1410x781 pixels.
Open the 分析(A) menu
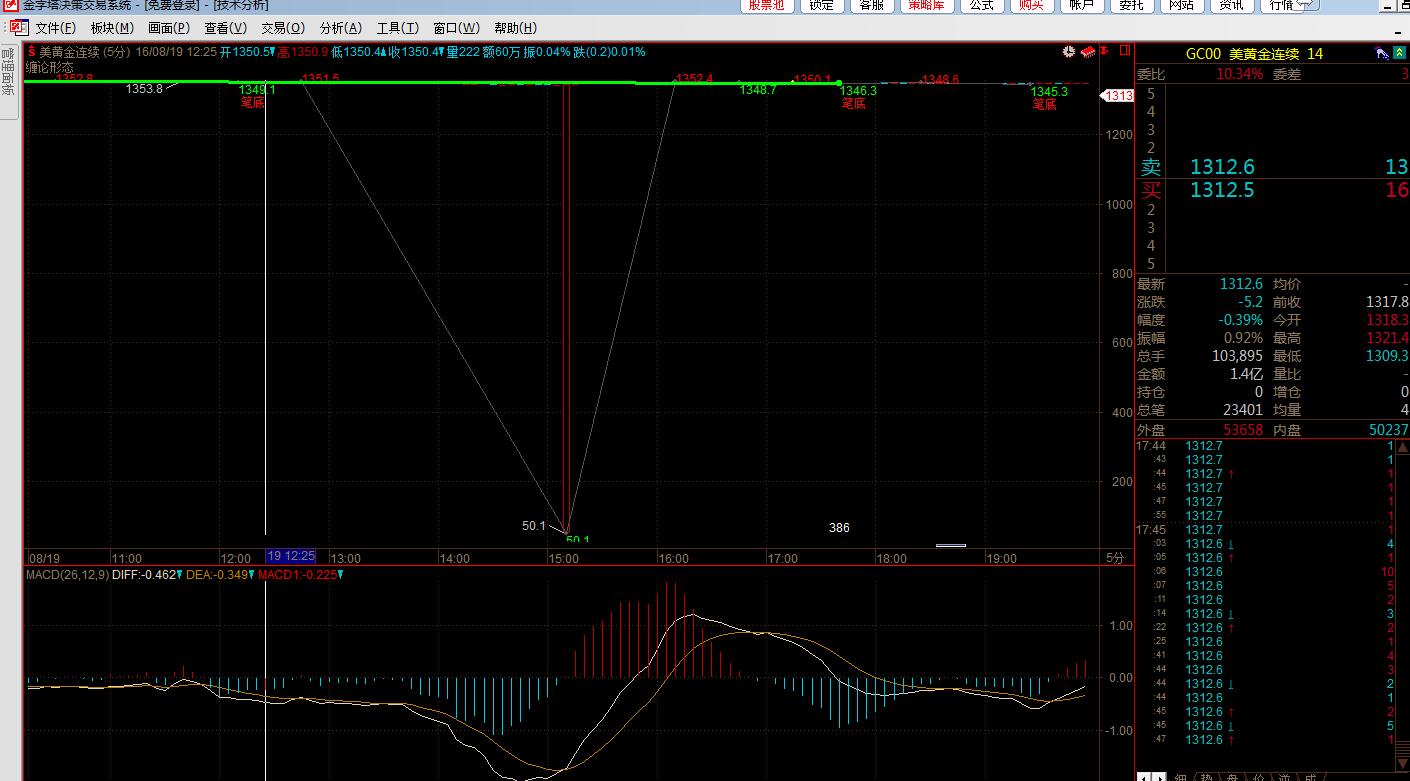340,28
